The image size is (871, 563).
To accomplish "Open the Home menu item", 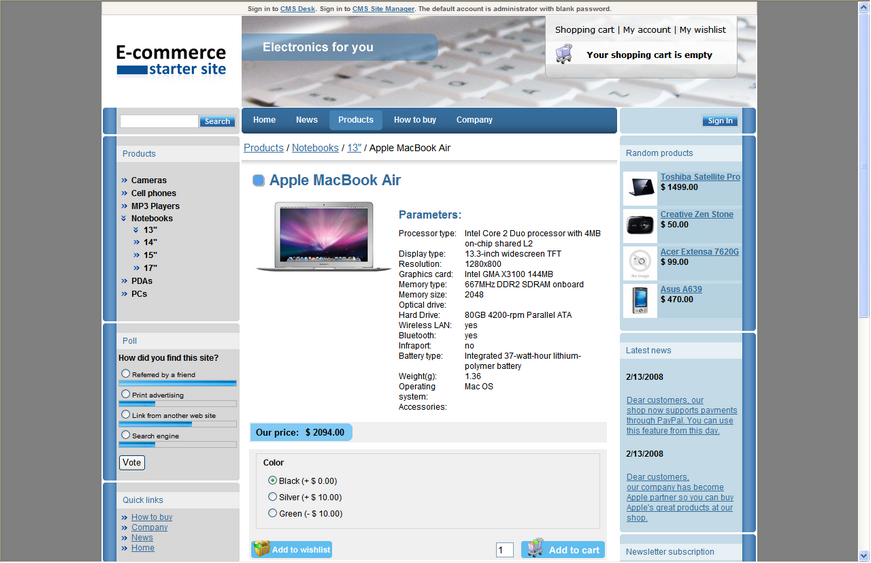I will 264,120.
